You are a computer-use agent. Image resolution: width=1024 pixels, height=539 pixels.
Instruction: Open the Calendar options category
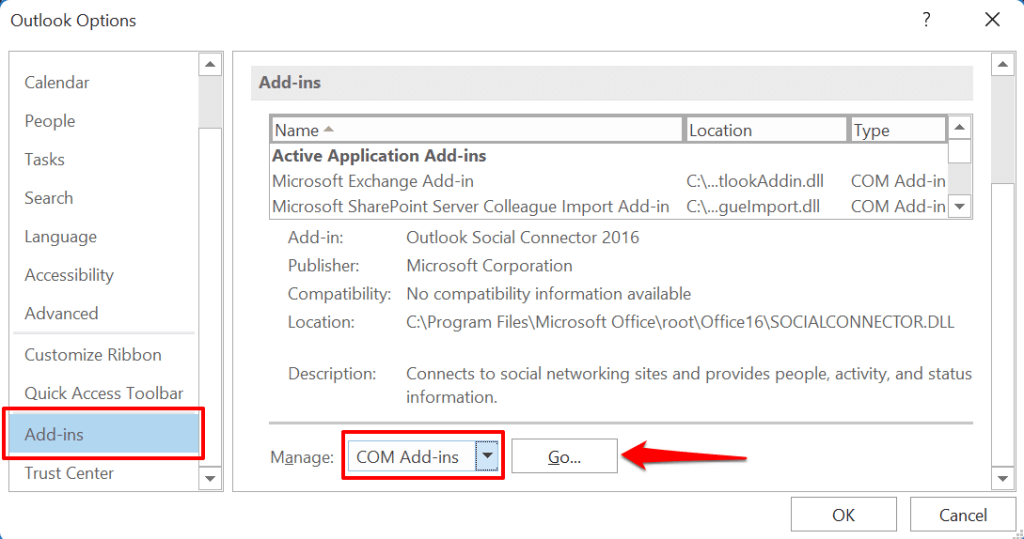point(57,83)
